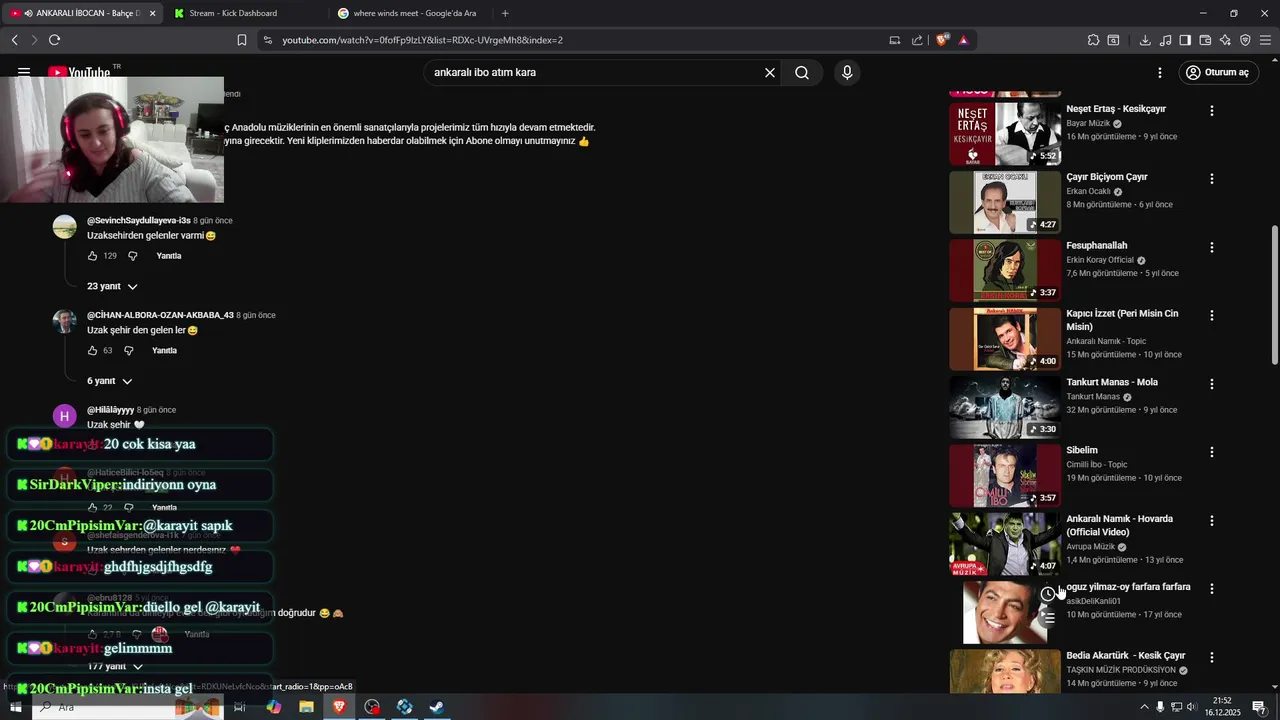
Task: Open more options for Çayır Biçiyom Çayır
Action: coord(1212,179)
